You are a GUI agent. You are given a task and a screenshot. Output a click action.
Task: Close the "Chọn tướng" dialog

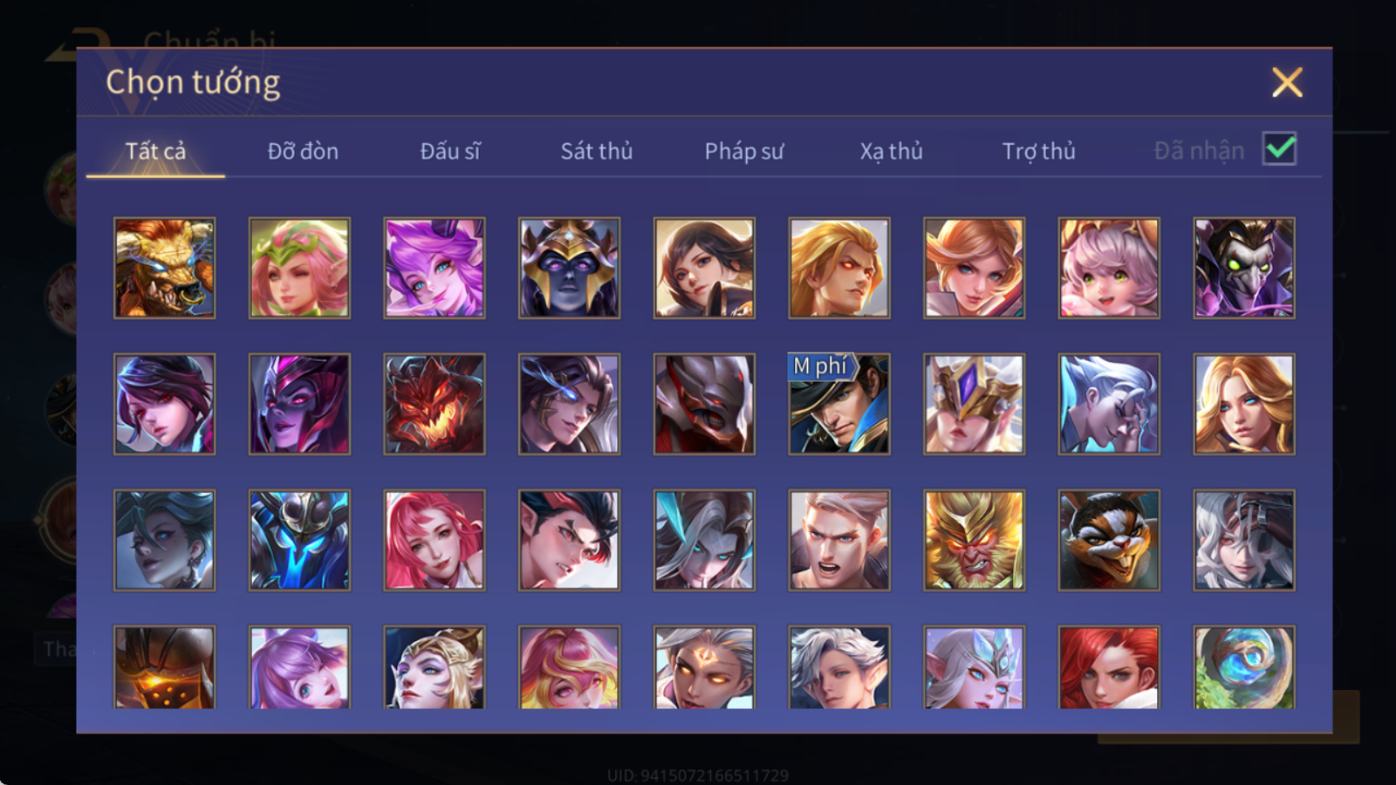pos(1287,82)
